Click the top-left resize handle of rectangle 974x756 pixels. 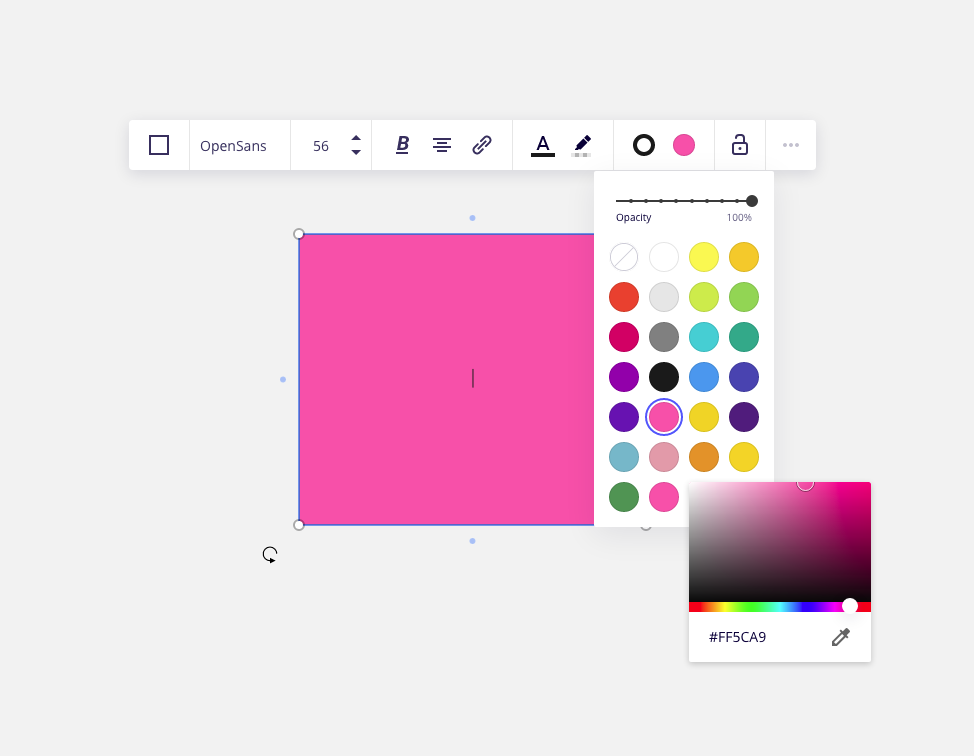299,234
